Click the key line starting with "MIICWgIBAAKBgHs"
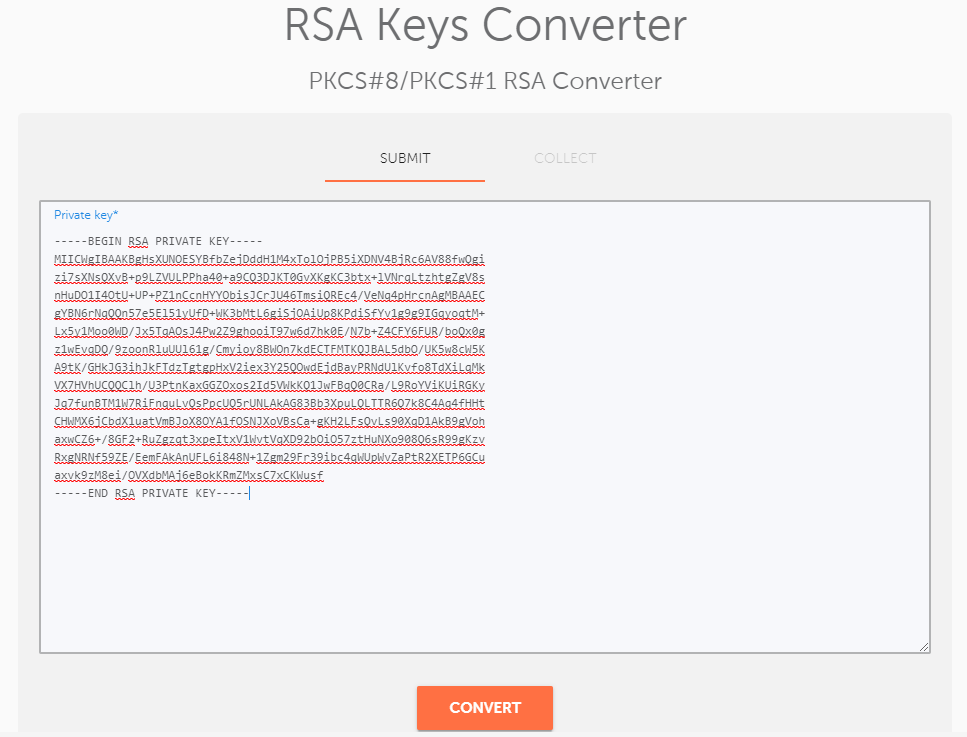 [270, 259]
